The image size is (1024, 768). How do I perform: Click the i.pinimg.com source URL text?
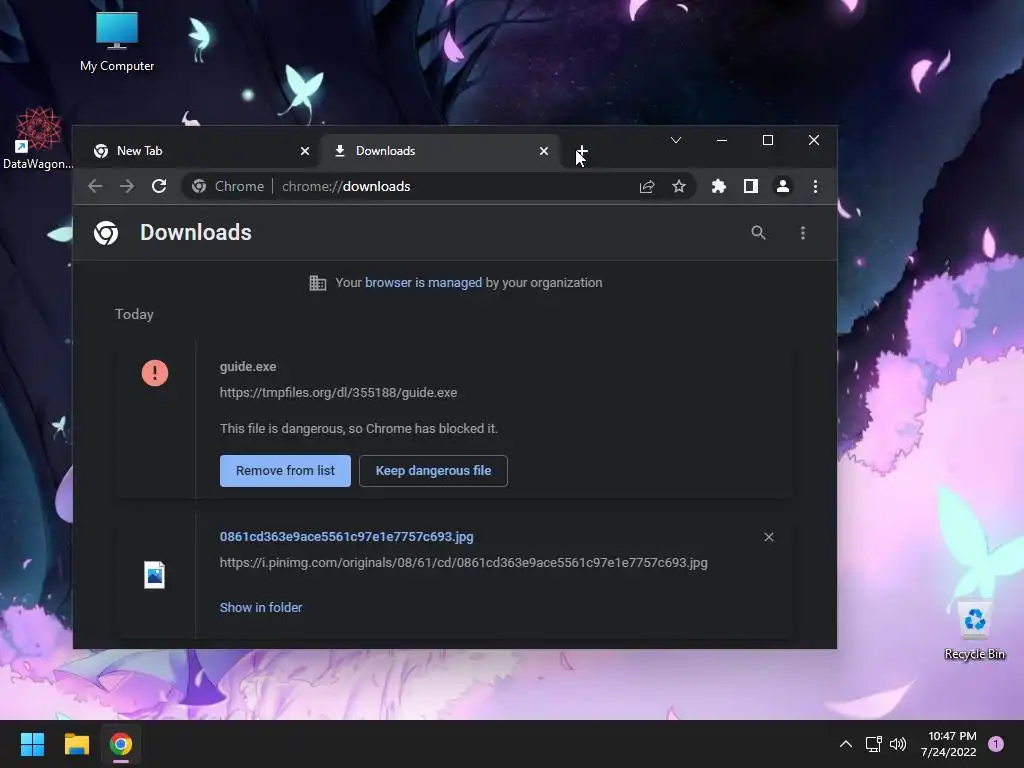tap(464, 562)
